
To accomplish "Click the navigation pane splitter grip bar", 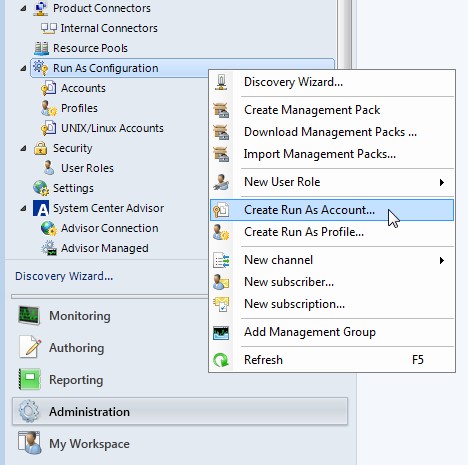I will [109, 296].
